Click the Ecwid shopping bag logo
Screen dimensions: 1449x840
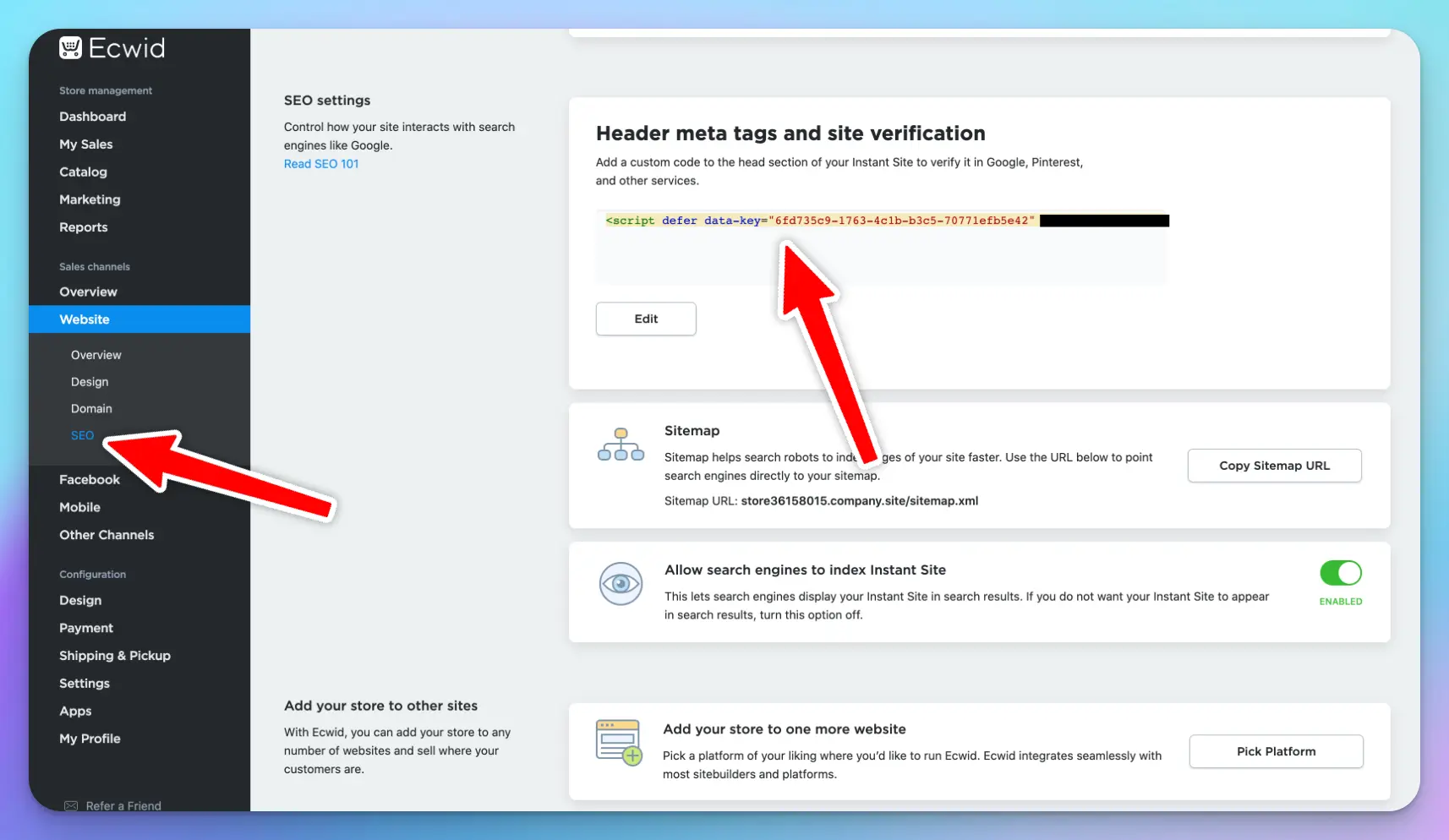tap(70, 47)
